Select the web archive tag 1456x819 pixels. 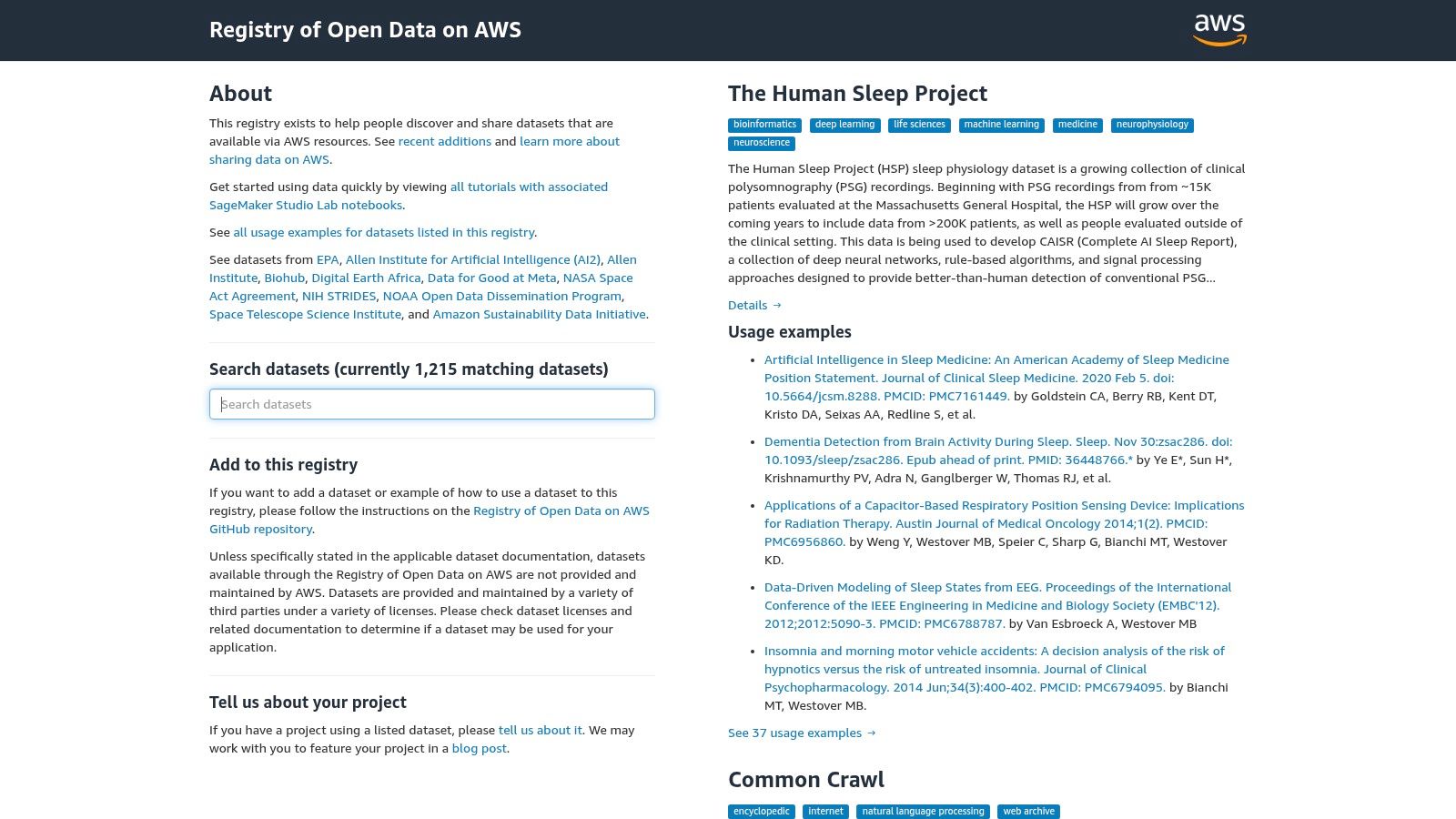[1028, 812]
